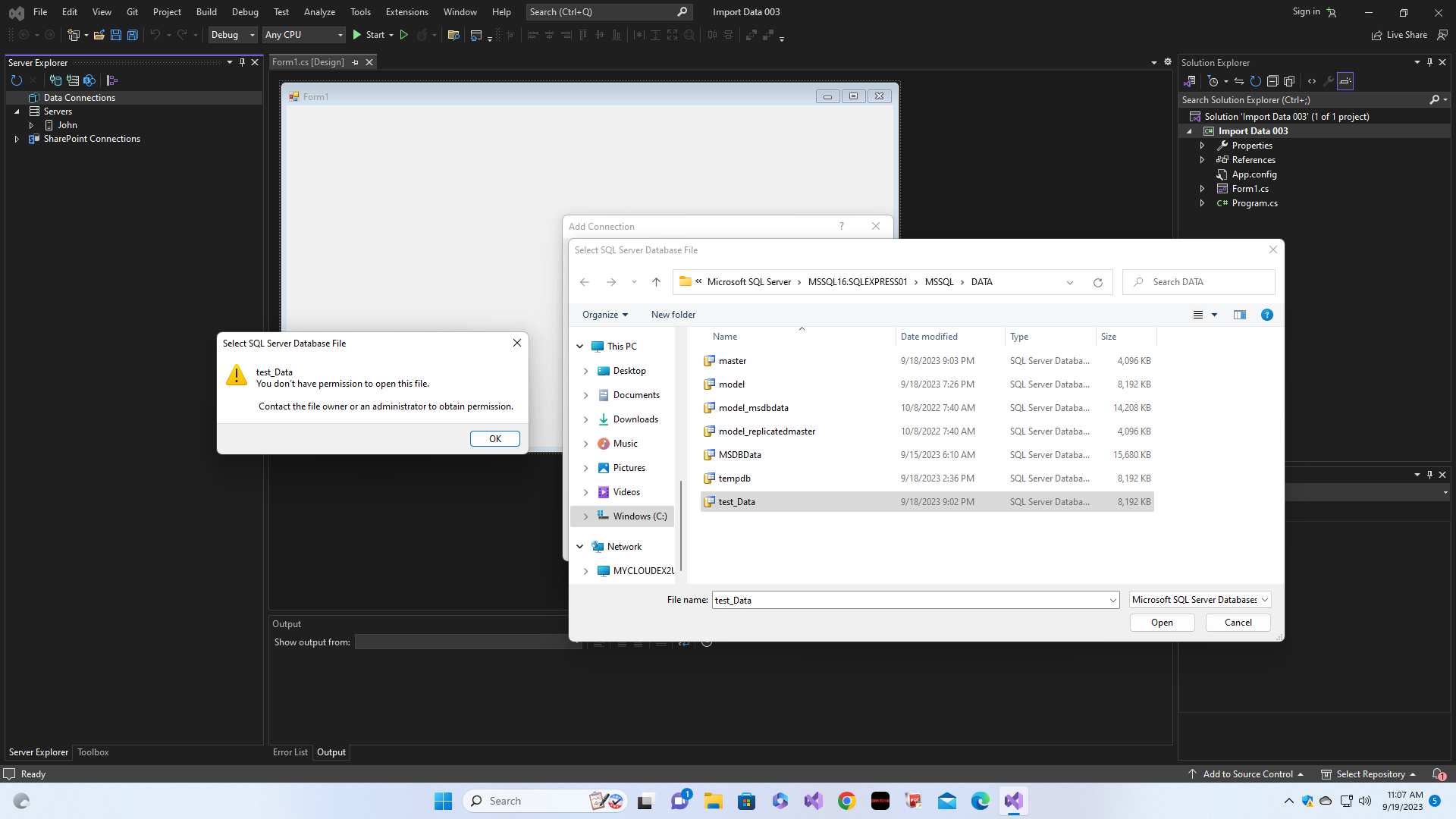Click the refresh icon in the file dialog

[x=1097, y=282]
